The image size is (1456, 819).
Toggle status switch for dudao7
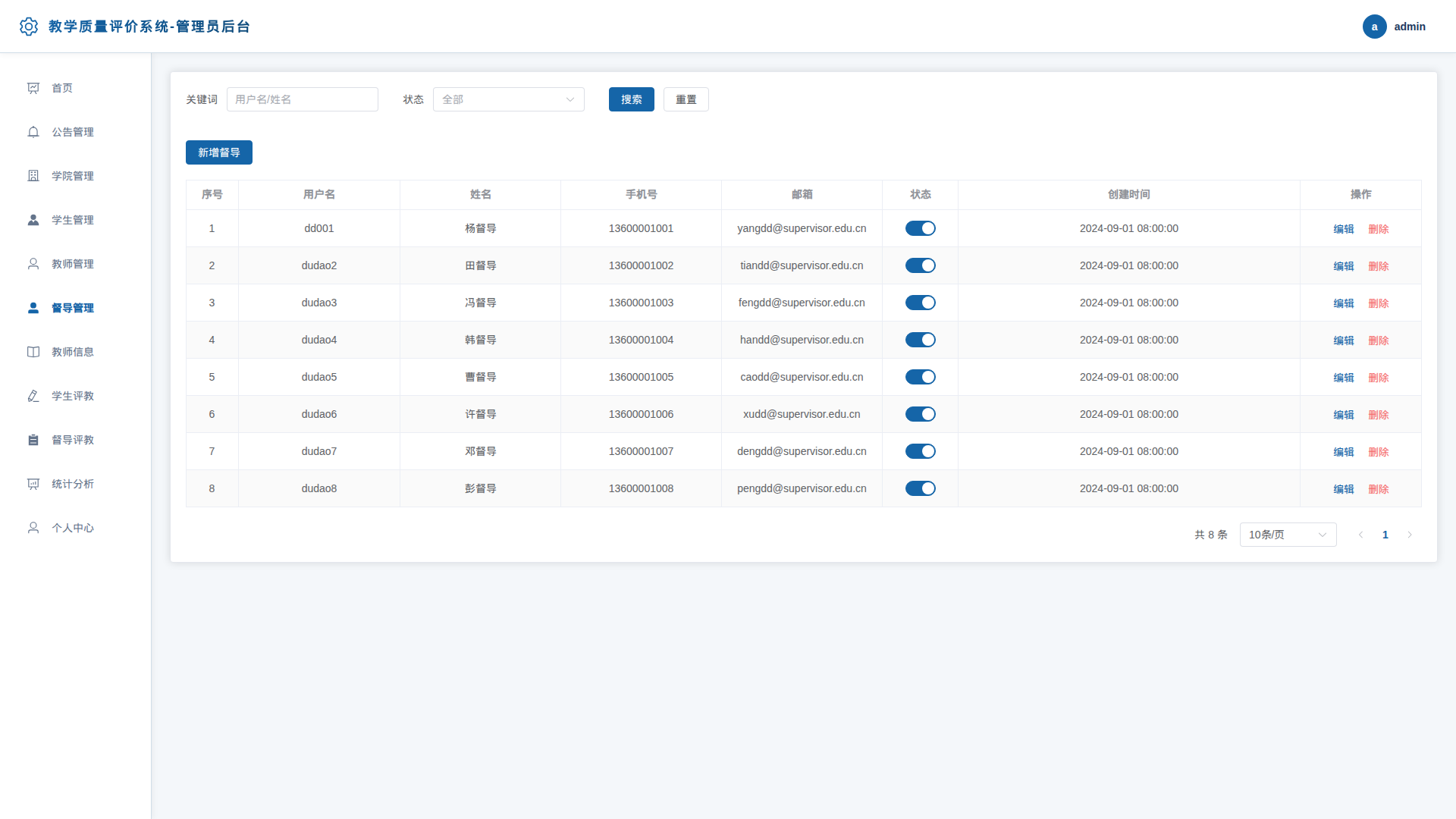point(920,451)
